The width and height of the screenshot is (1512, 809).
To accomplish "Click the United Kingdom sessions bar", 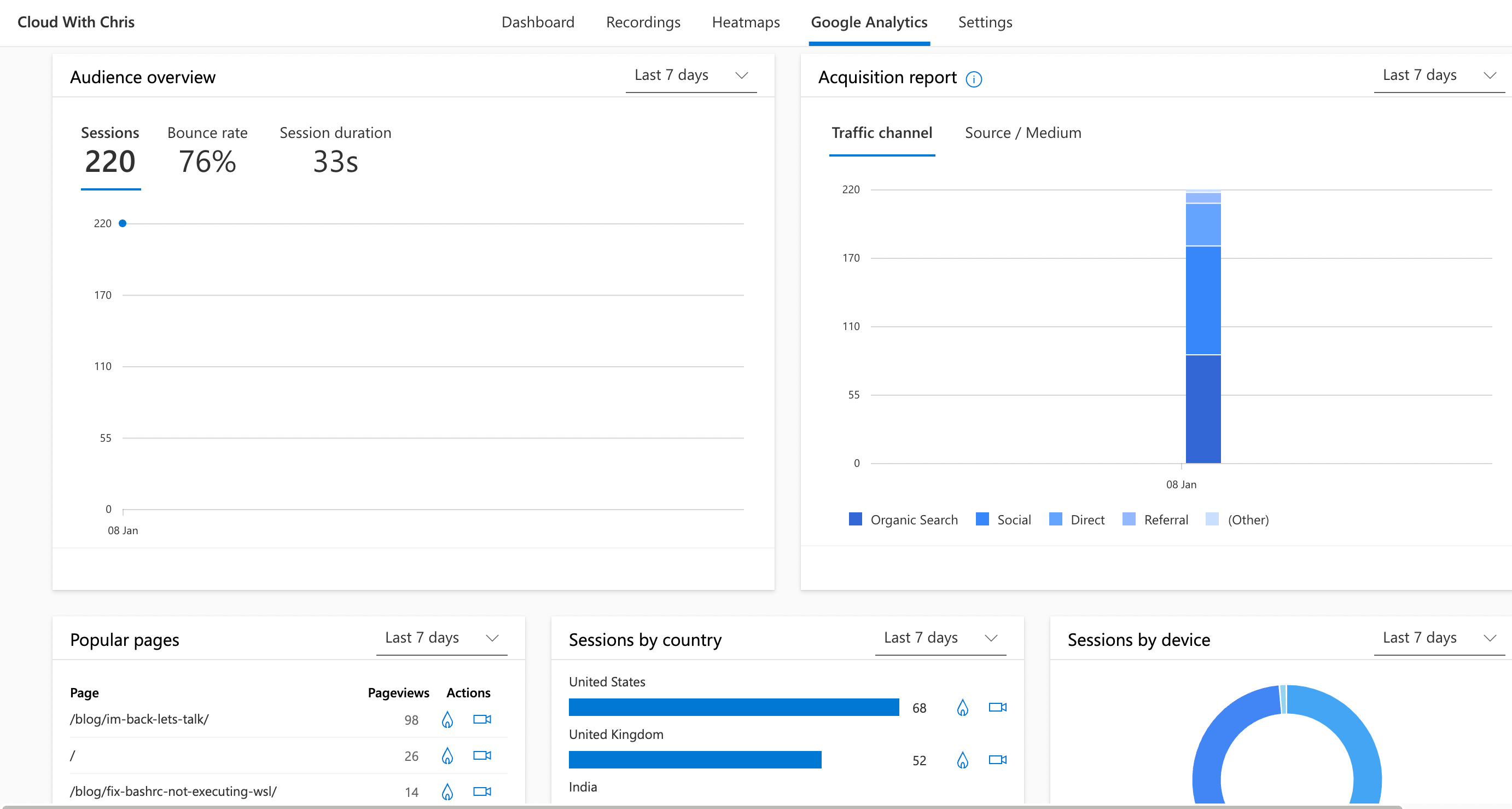I will pos(695,760).
